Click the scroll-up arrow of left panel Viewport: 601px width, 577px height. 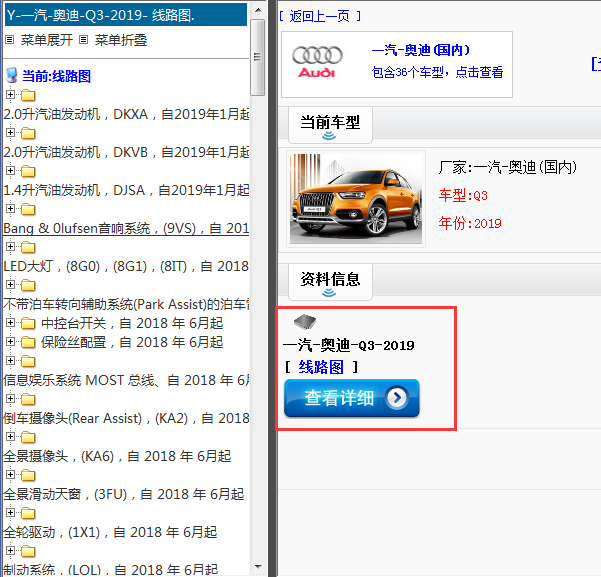click(x=258, y=10)
